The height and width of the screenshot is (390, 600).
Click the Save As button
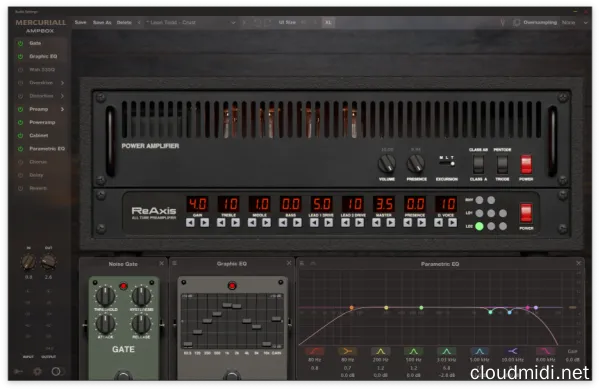tap(102, 23)
